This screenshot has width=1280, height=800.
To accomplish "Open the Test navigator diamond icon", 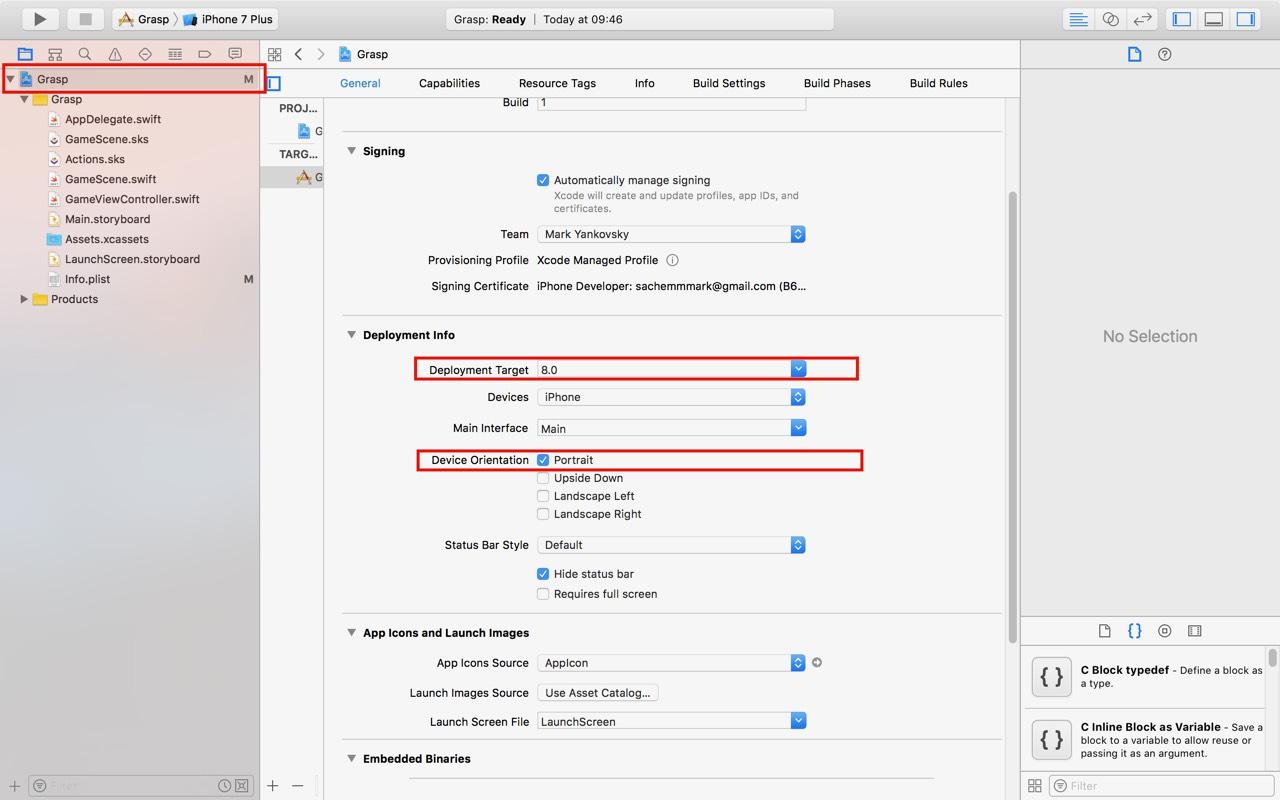I will 145,54.
